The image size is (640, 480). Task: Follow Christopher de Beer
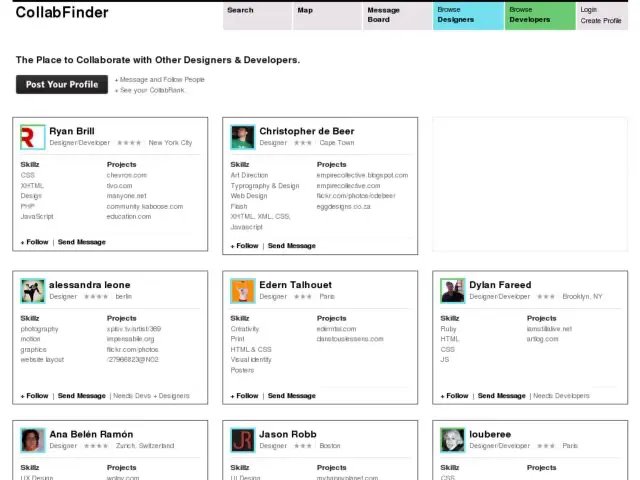[244, 246]
